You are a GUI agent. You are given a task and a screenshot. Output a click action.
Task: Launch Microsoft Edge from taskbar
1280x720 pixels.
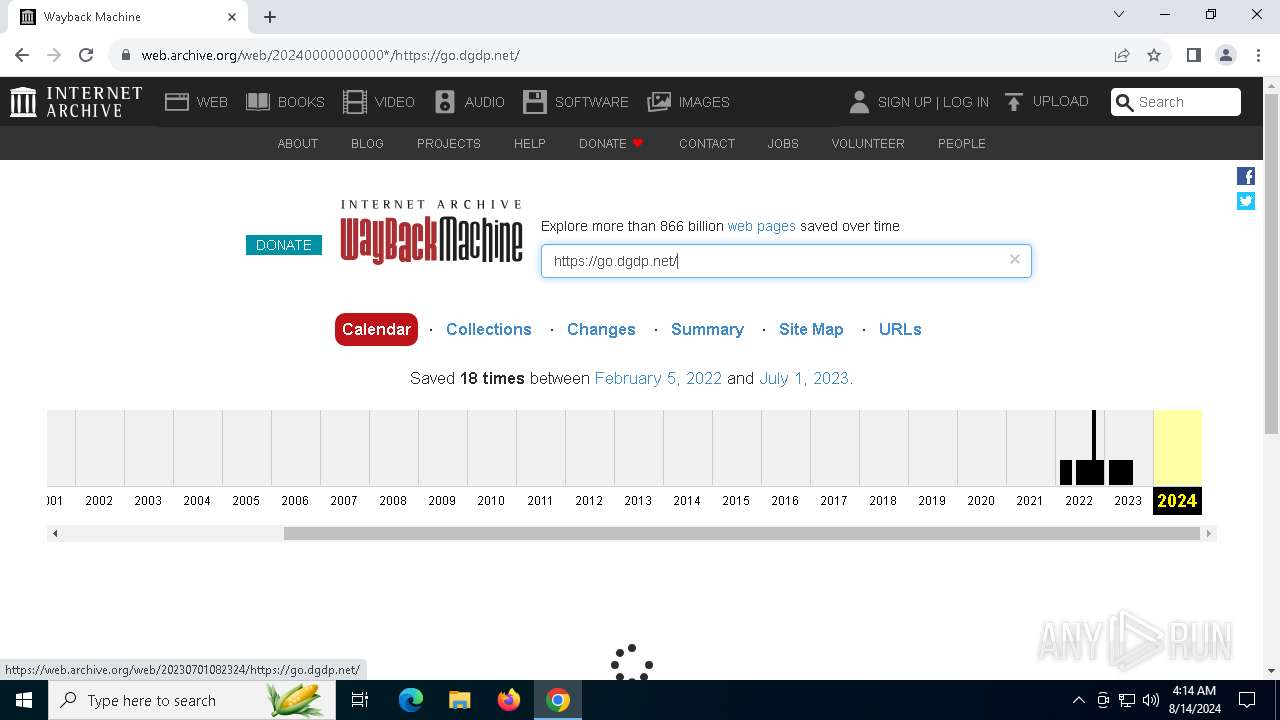[411, 700]
